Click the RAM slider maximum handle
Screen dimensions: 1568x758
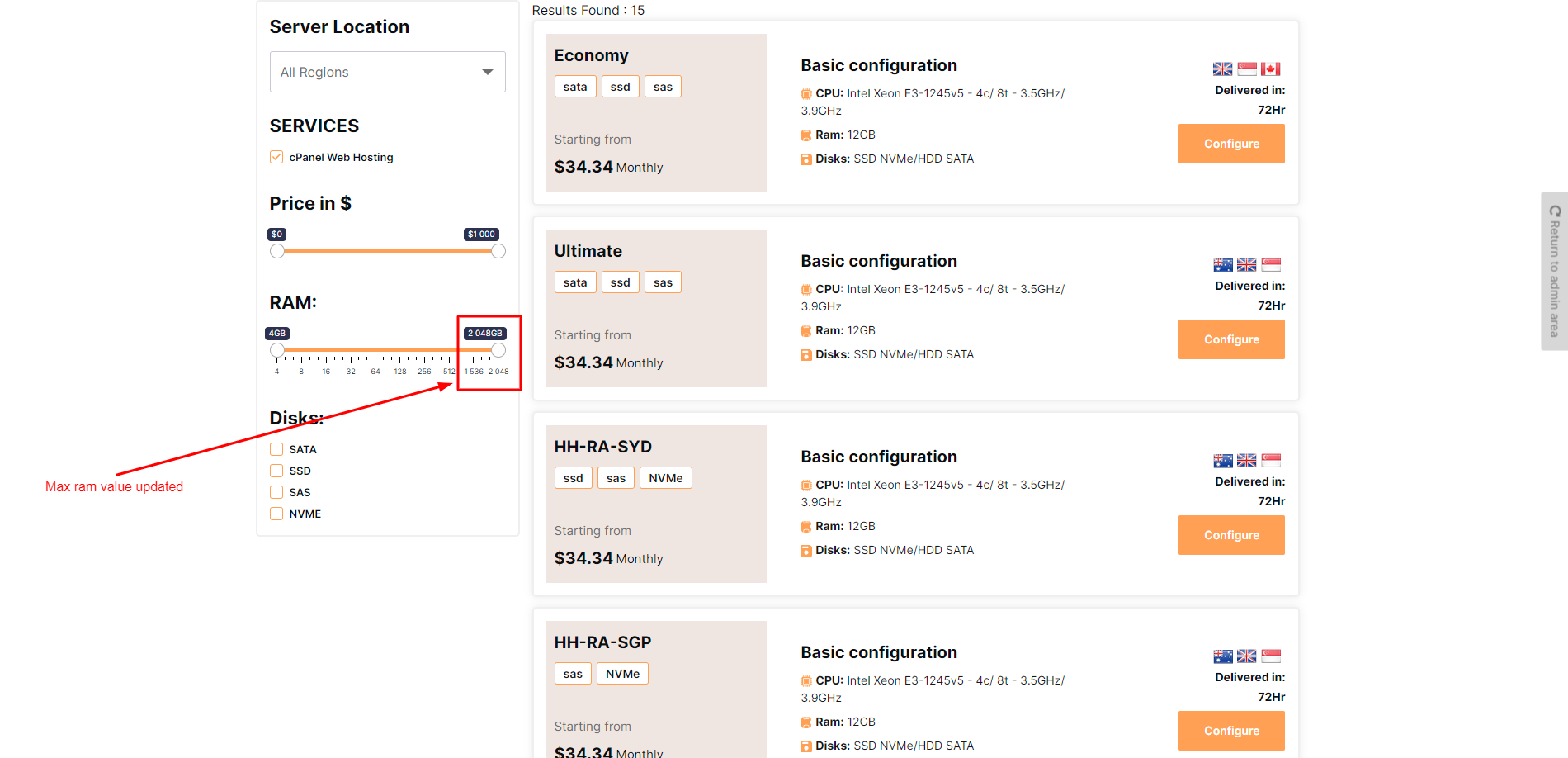[x=498, y=350]
